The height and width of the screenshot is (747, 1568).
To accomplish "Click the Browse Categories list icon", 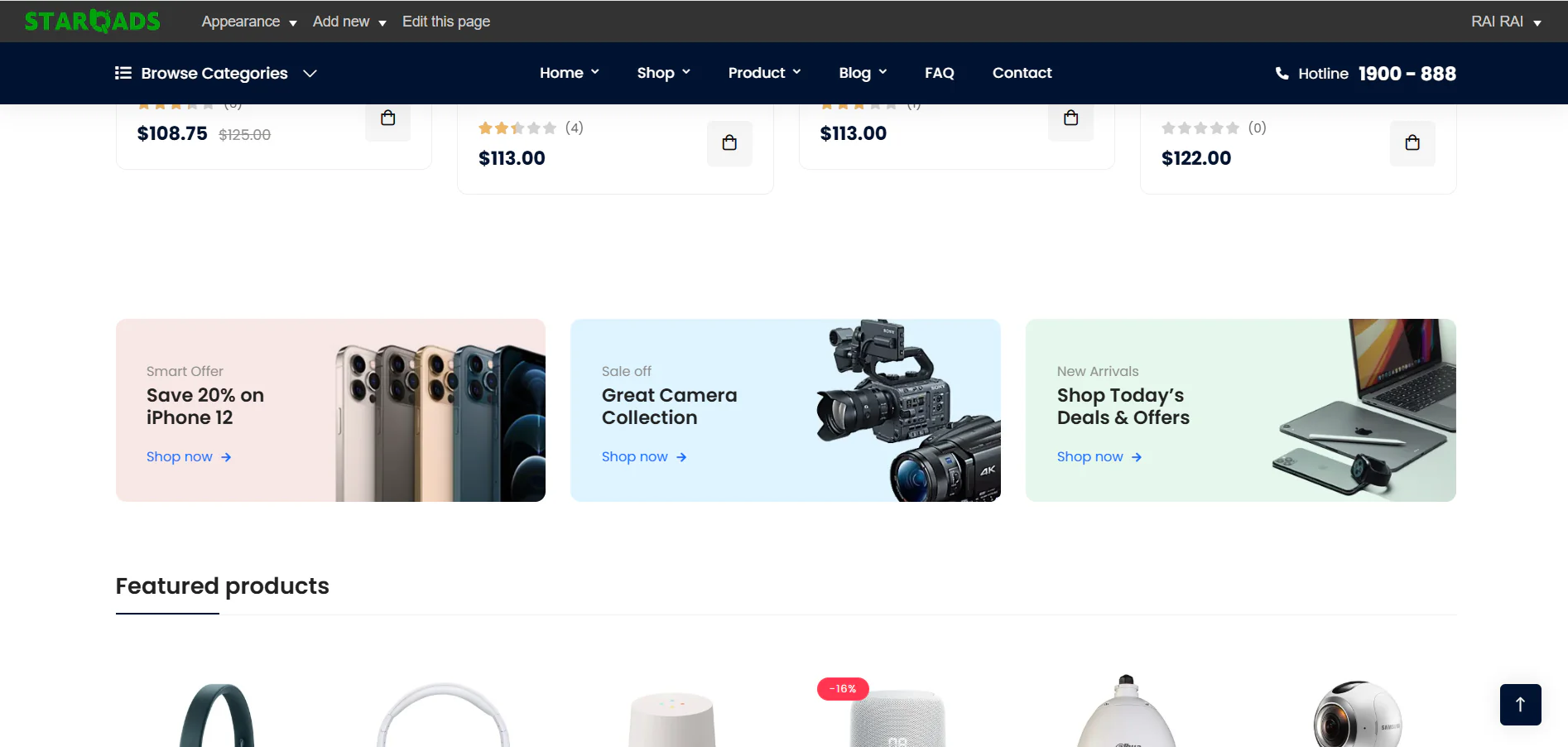I will [x=123, y=73].
